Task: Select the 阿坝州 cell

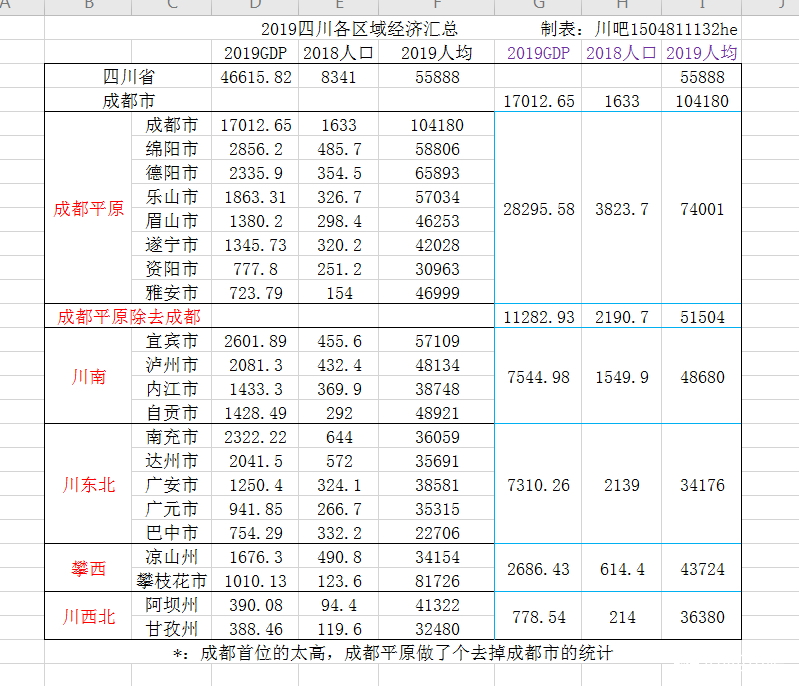Action: (x=172, y=604)
